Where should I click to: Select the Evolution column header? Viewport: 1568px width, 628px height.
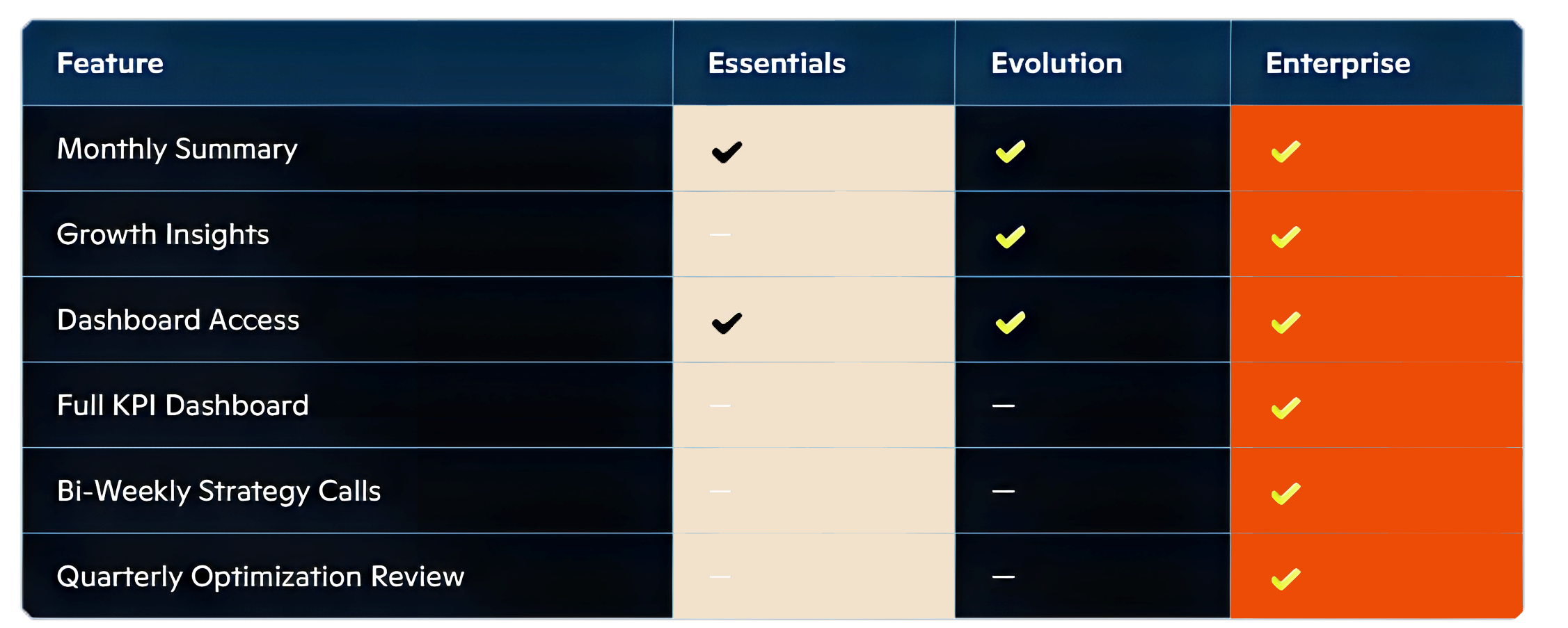click(1056, 63)
